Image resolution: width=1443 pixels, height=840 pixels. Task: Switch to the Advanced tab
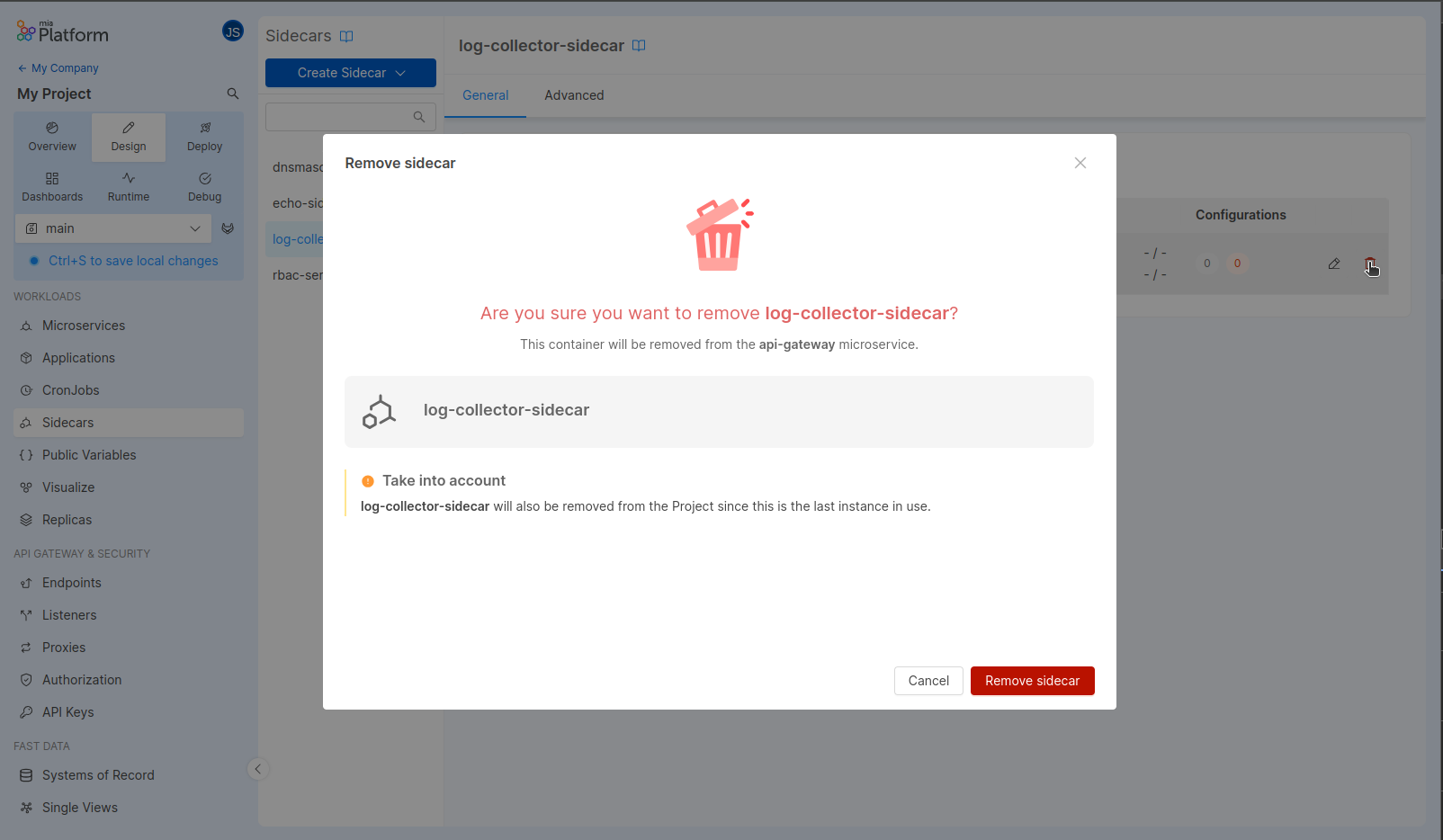[574, 95]
